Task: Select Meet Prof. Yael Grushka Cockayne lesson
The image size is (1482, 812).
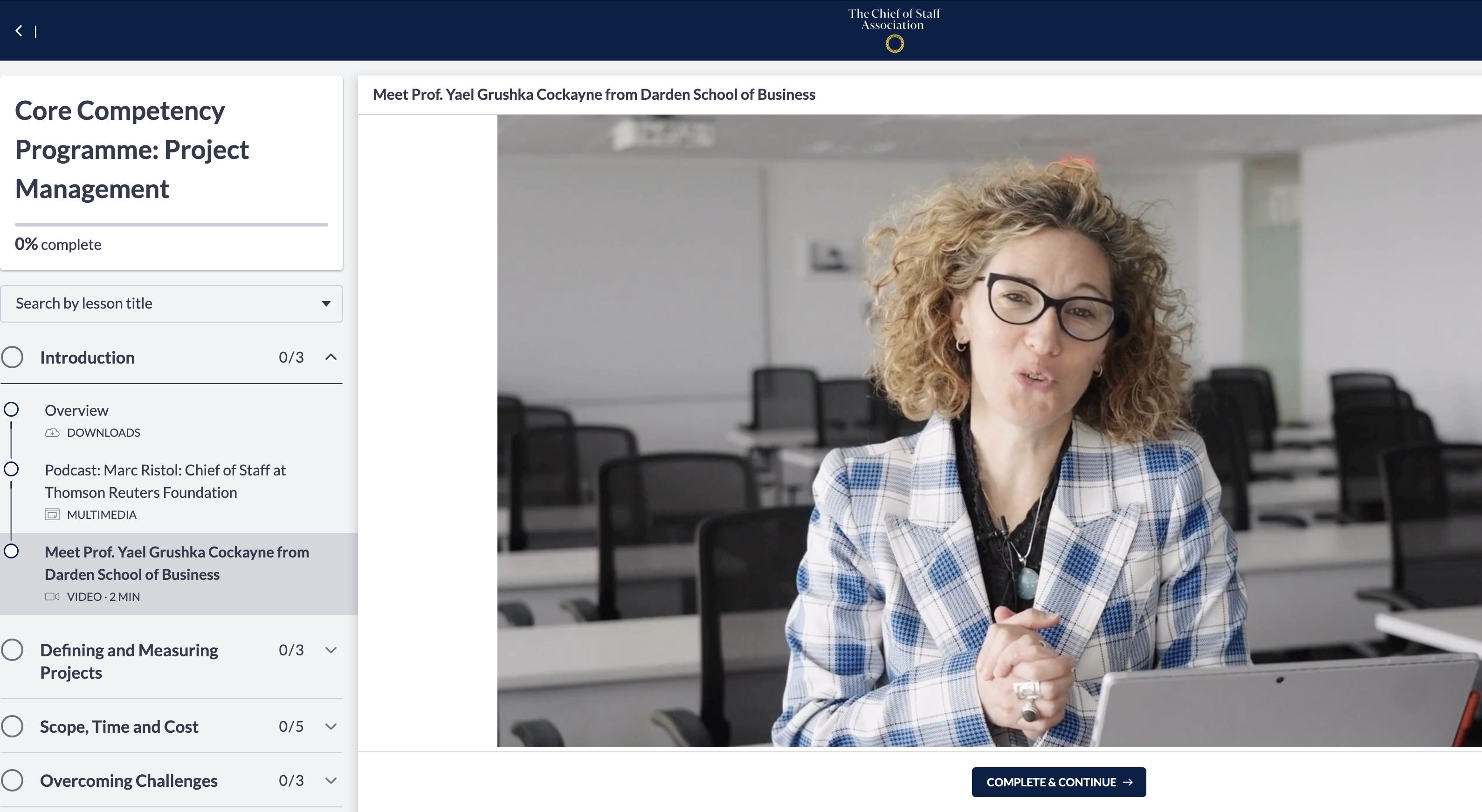Action: click(x=177, y=563)
